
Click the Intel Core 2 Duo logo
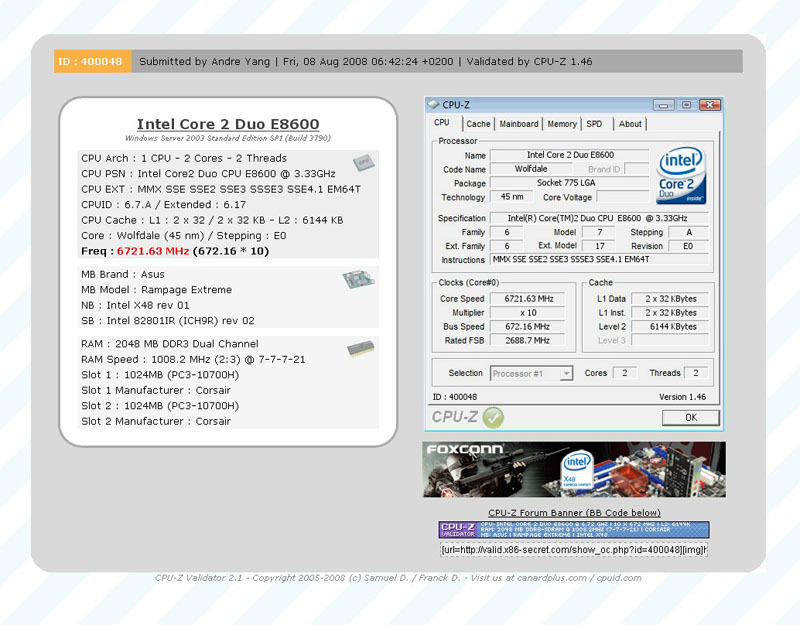click(682, 177)
